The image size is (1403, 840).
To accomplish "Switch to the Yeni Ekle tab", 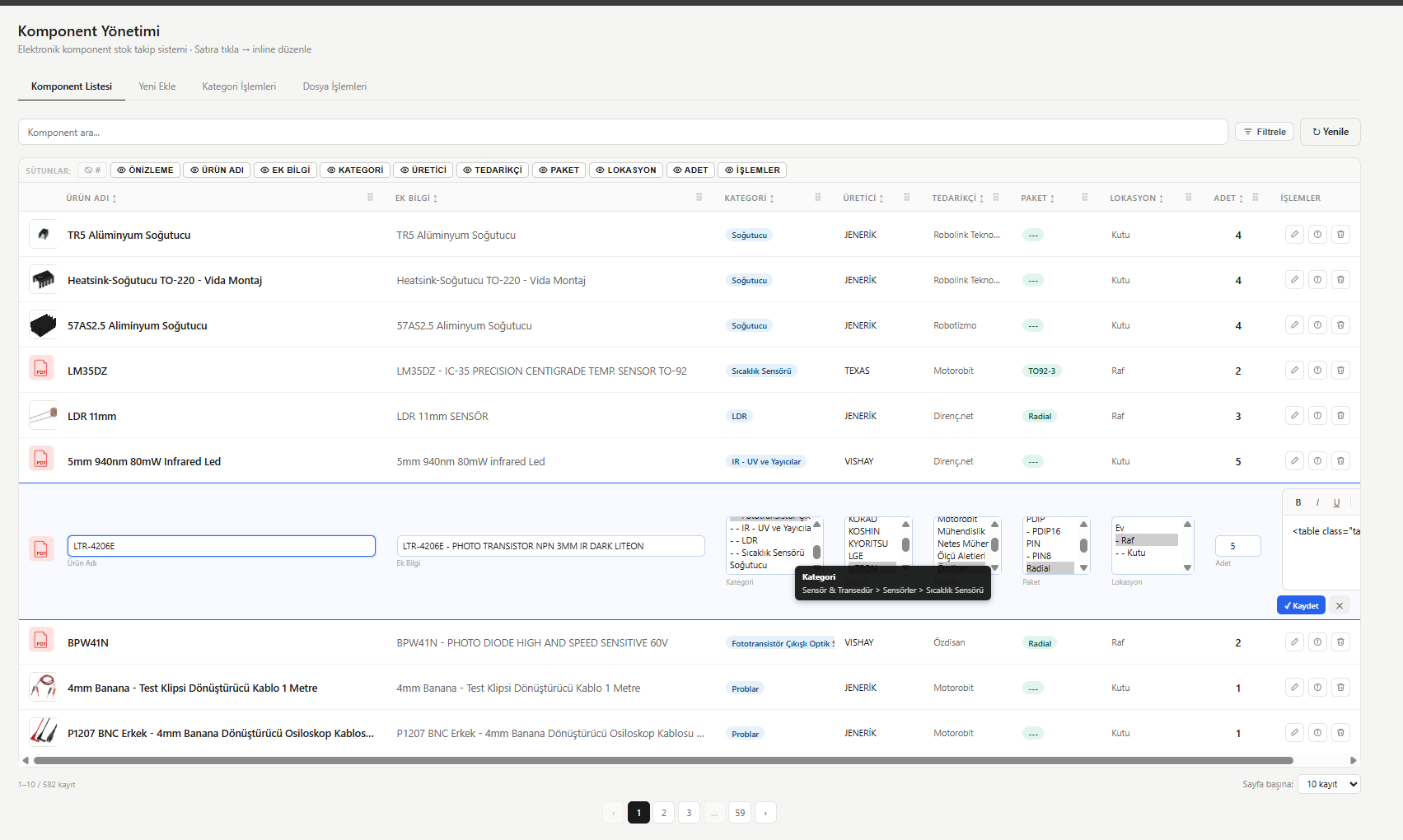I will pyautogui.click(x=157, y=86).
